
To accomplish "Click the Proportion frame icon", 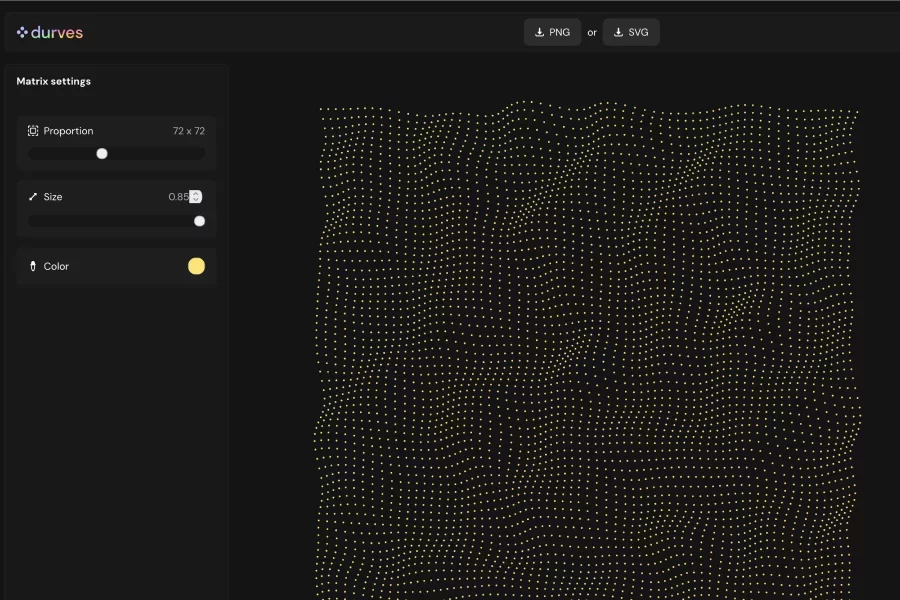I will (33, 131).
